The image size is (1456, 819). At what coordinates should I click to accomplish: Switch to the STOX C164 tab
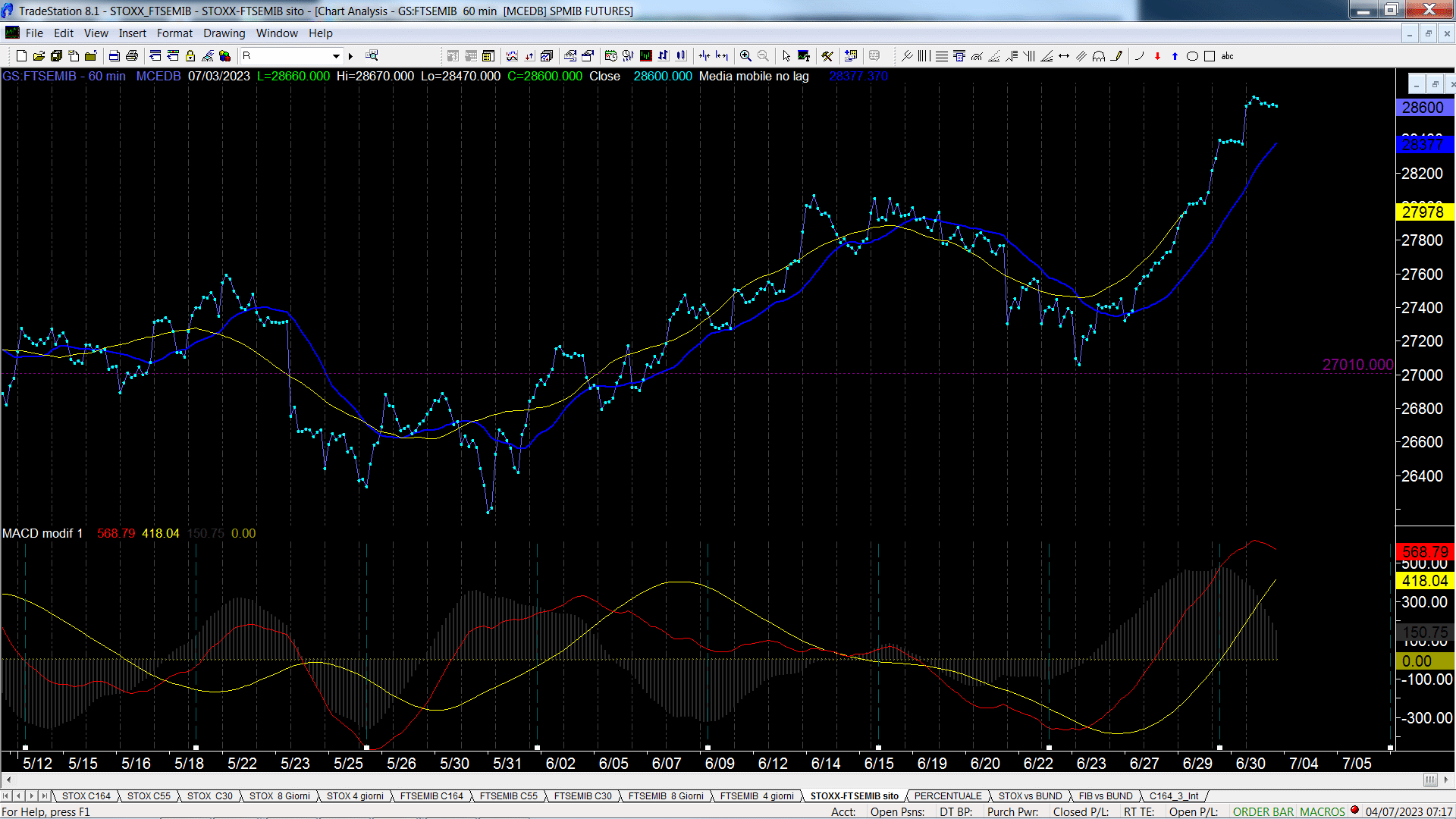coord(86,796)
